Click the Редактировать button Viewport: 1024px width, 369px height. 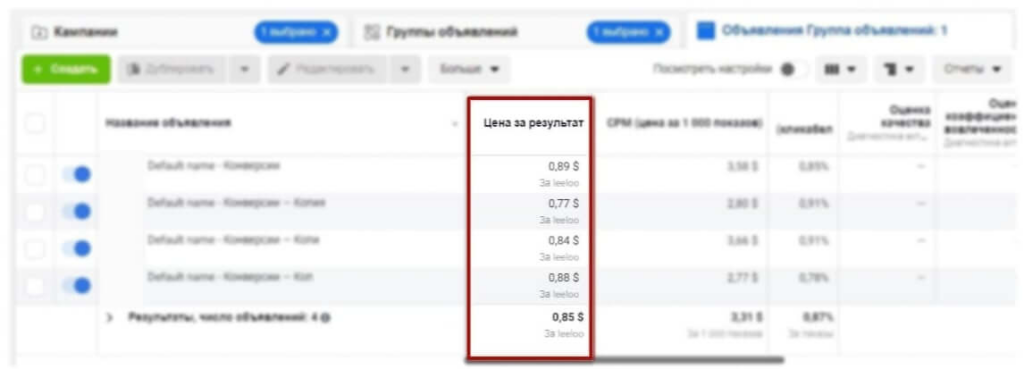point(328,69)
